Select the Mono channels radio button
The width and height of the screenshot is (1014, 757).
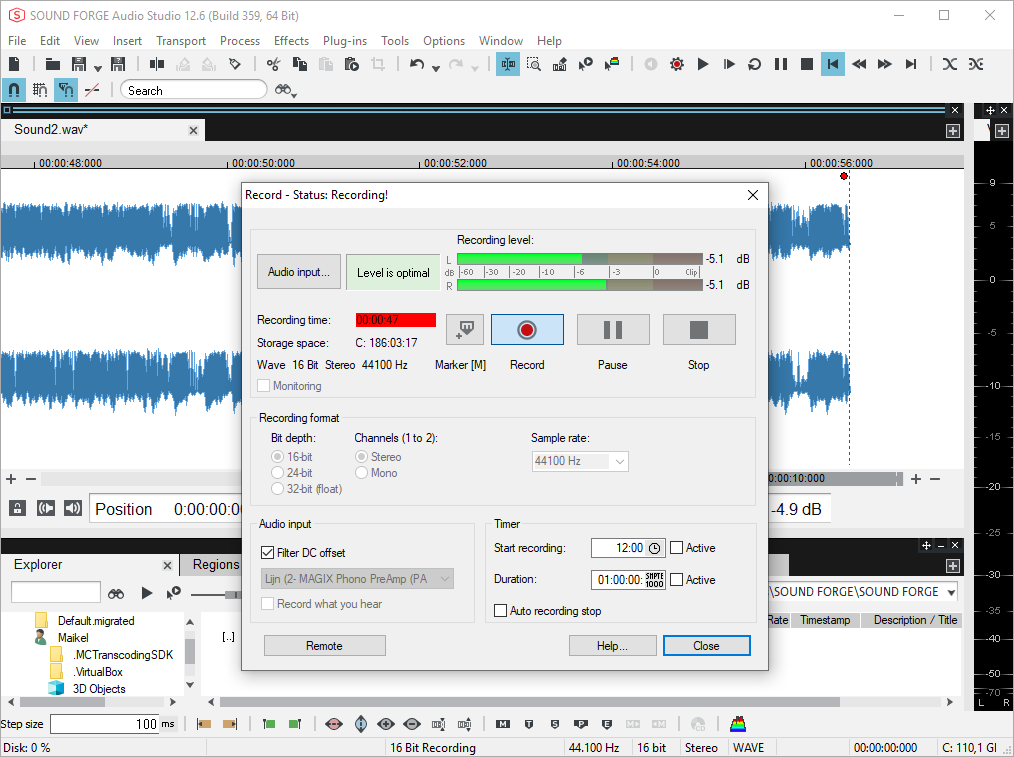[361, 473]
